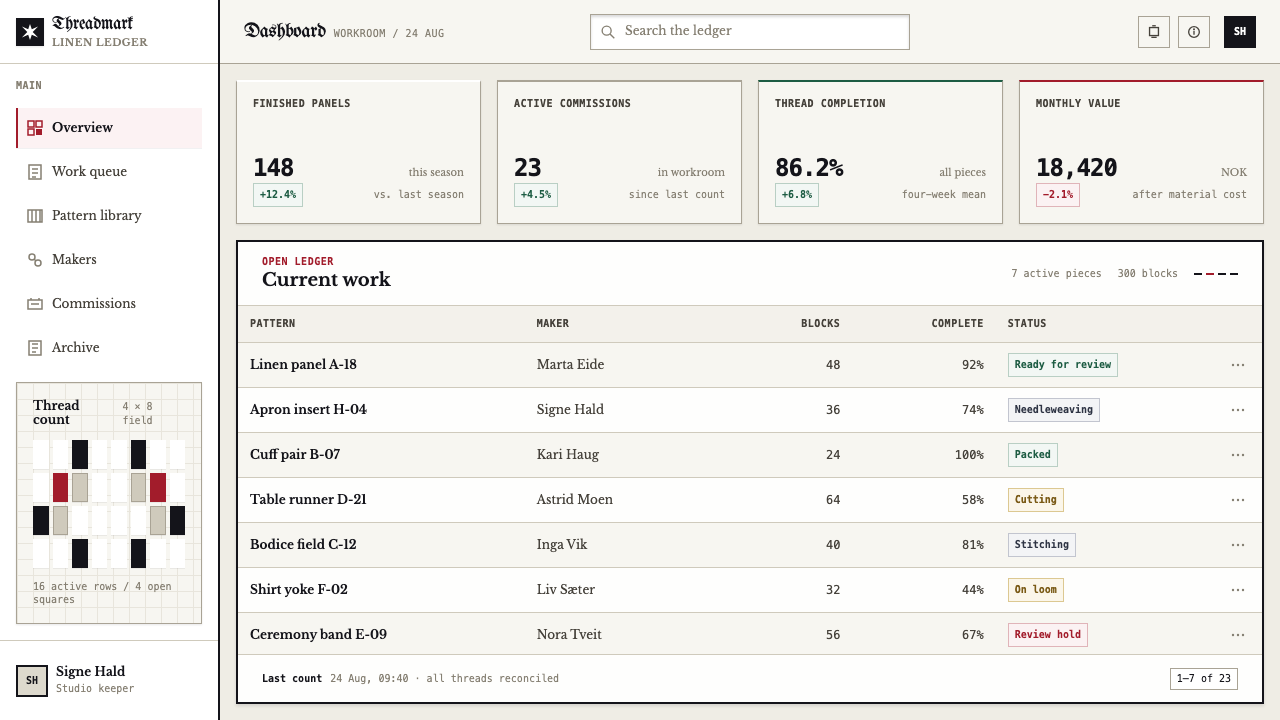The image size is (1280, 720).
Task: Go to the Makers page
Action: [109, 260]
